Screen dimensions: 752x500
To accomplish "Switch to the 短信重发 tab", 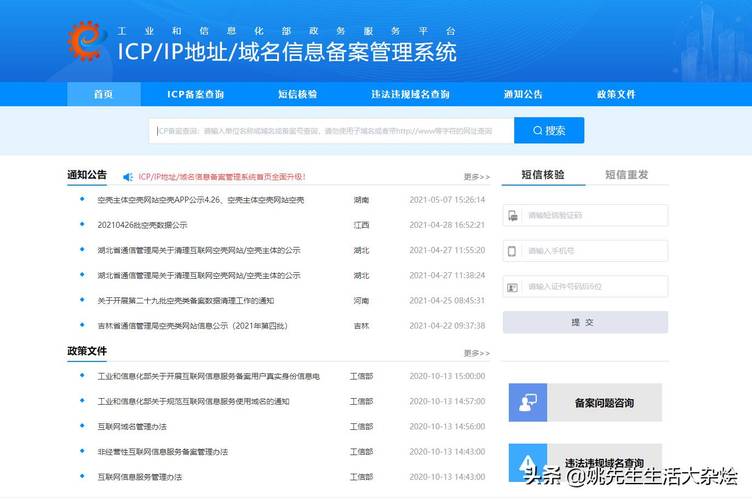I will [626, 175].
